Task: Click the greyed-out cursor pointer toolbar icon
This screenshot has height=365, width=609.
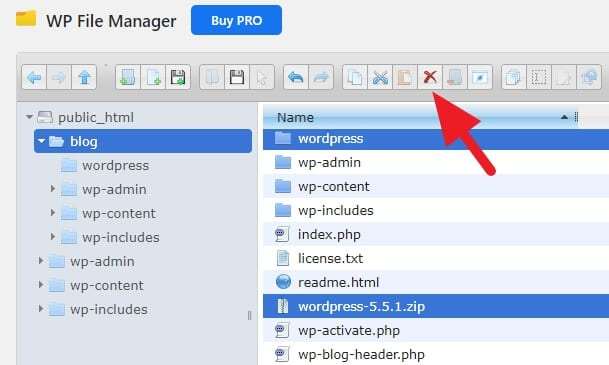Action: point(262,77)
